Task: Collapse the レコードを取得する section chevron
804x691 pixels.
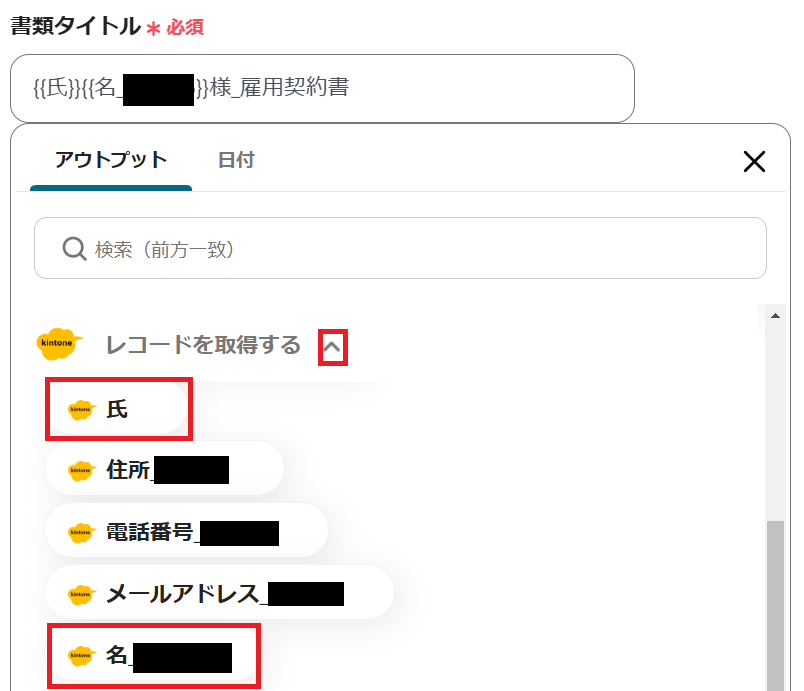Action: tap(333, 348)
